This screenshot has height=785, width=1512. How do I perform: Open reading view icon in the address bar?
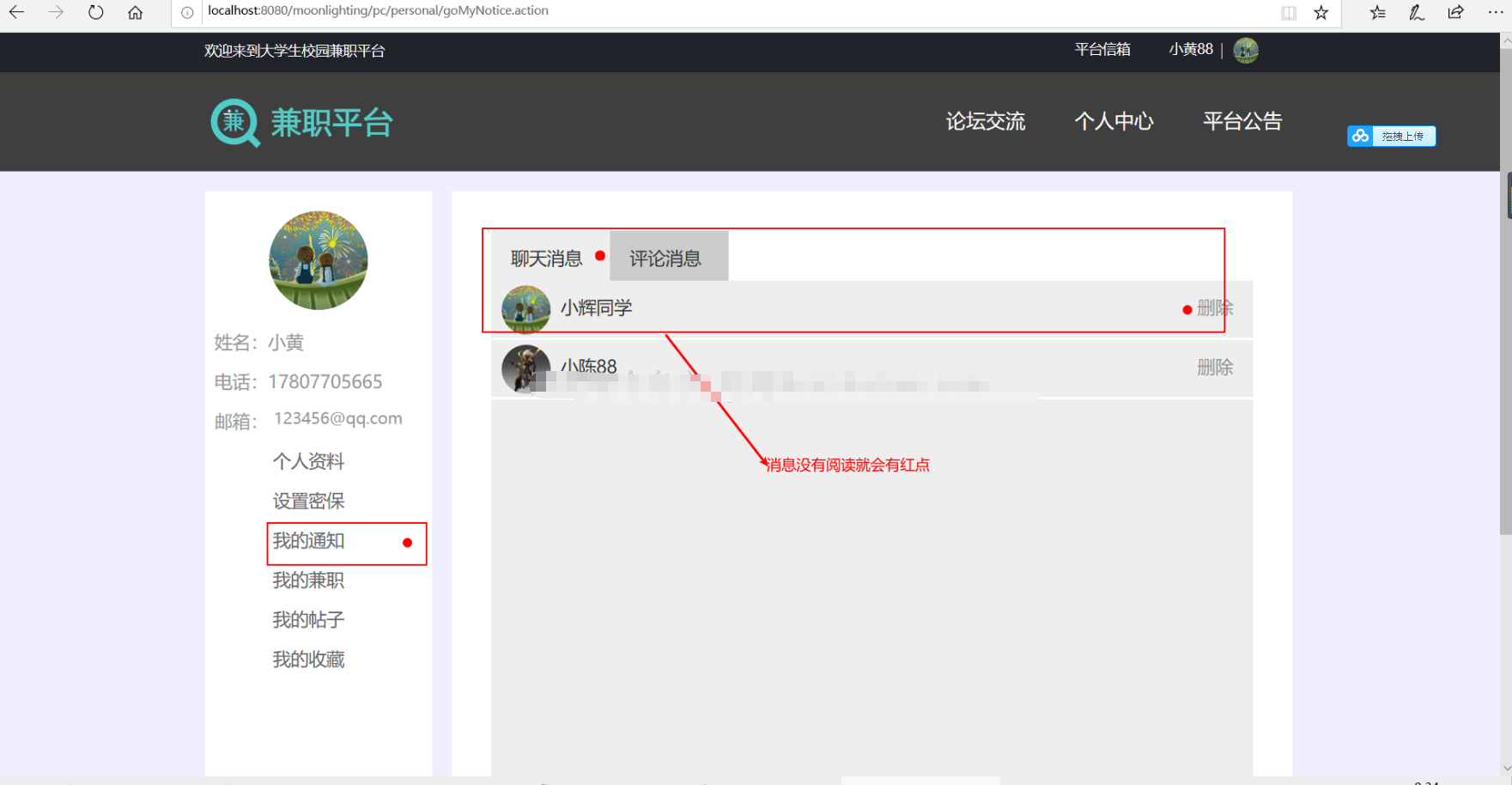pyautogui.click(x=1289, y=12)
